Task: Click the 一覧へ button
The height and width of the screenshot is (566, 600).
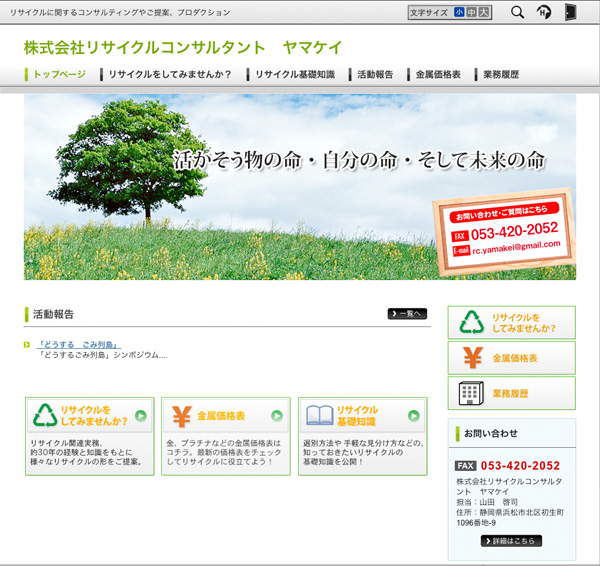Action: (407, 314)
